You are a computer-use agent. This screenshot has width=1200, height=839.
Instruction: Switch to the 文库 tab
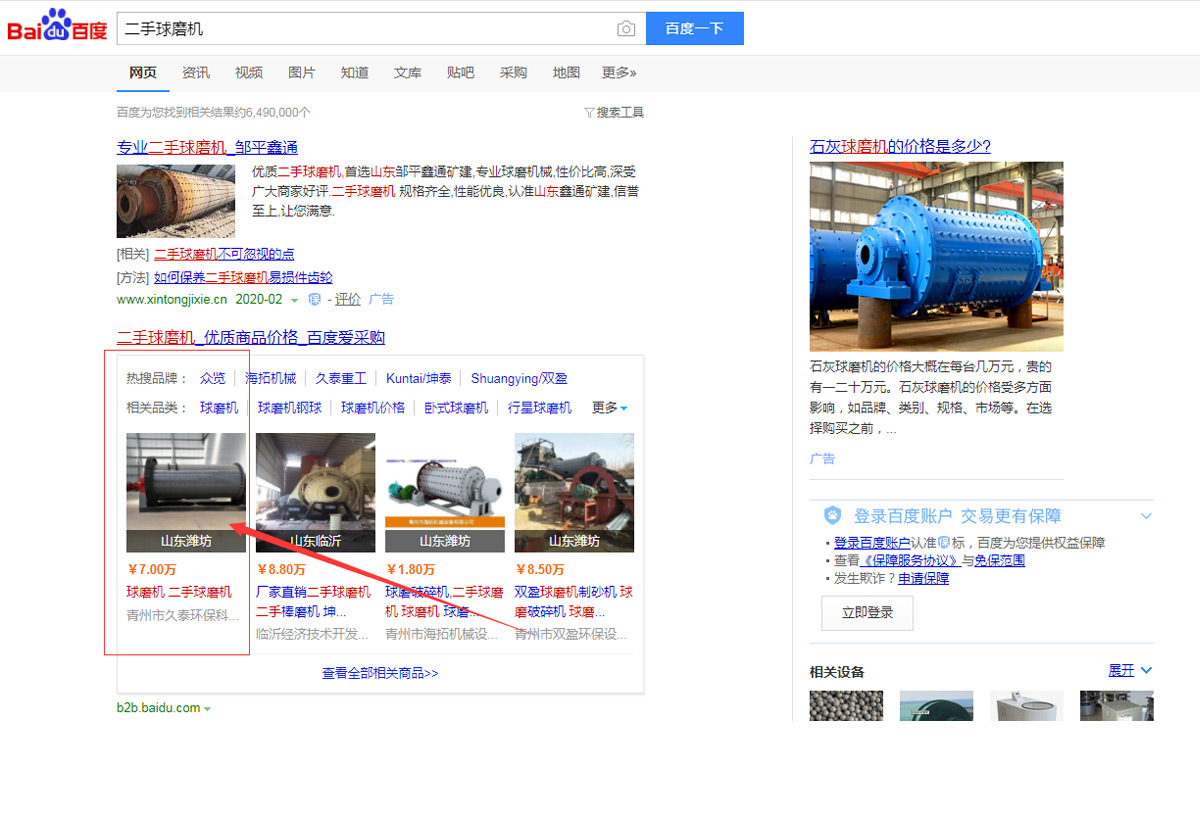pos(408,73)
